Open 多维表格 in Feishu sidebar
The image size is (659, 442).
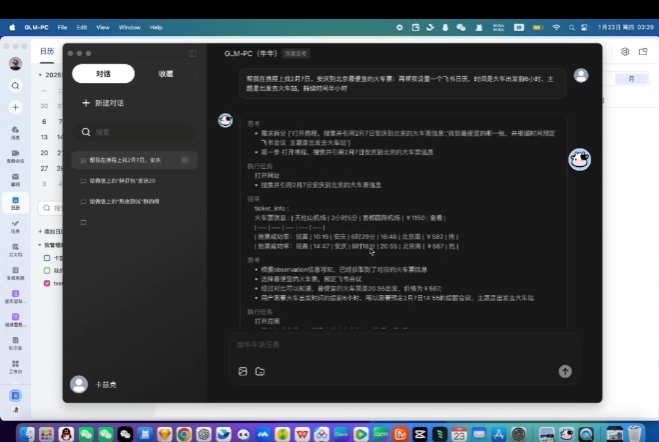[x=16, y=274]
